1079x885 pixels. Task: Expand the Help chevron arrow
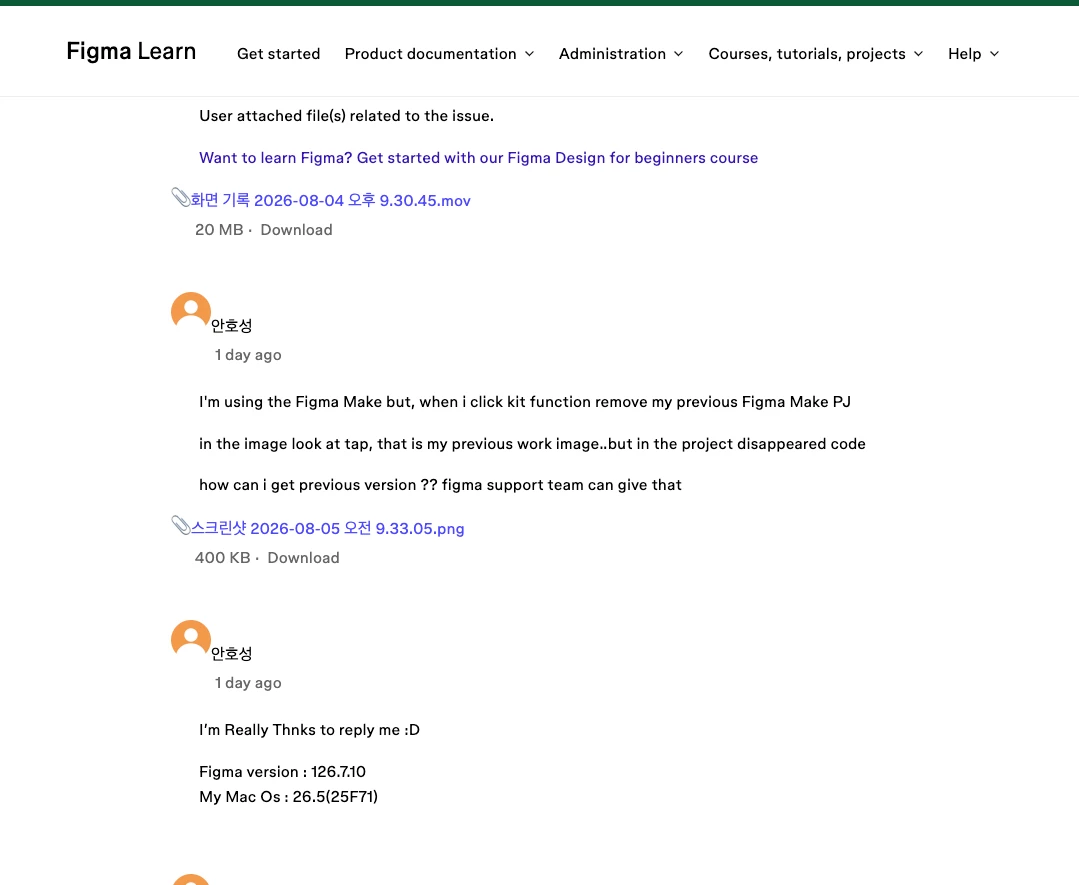994,54
